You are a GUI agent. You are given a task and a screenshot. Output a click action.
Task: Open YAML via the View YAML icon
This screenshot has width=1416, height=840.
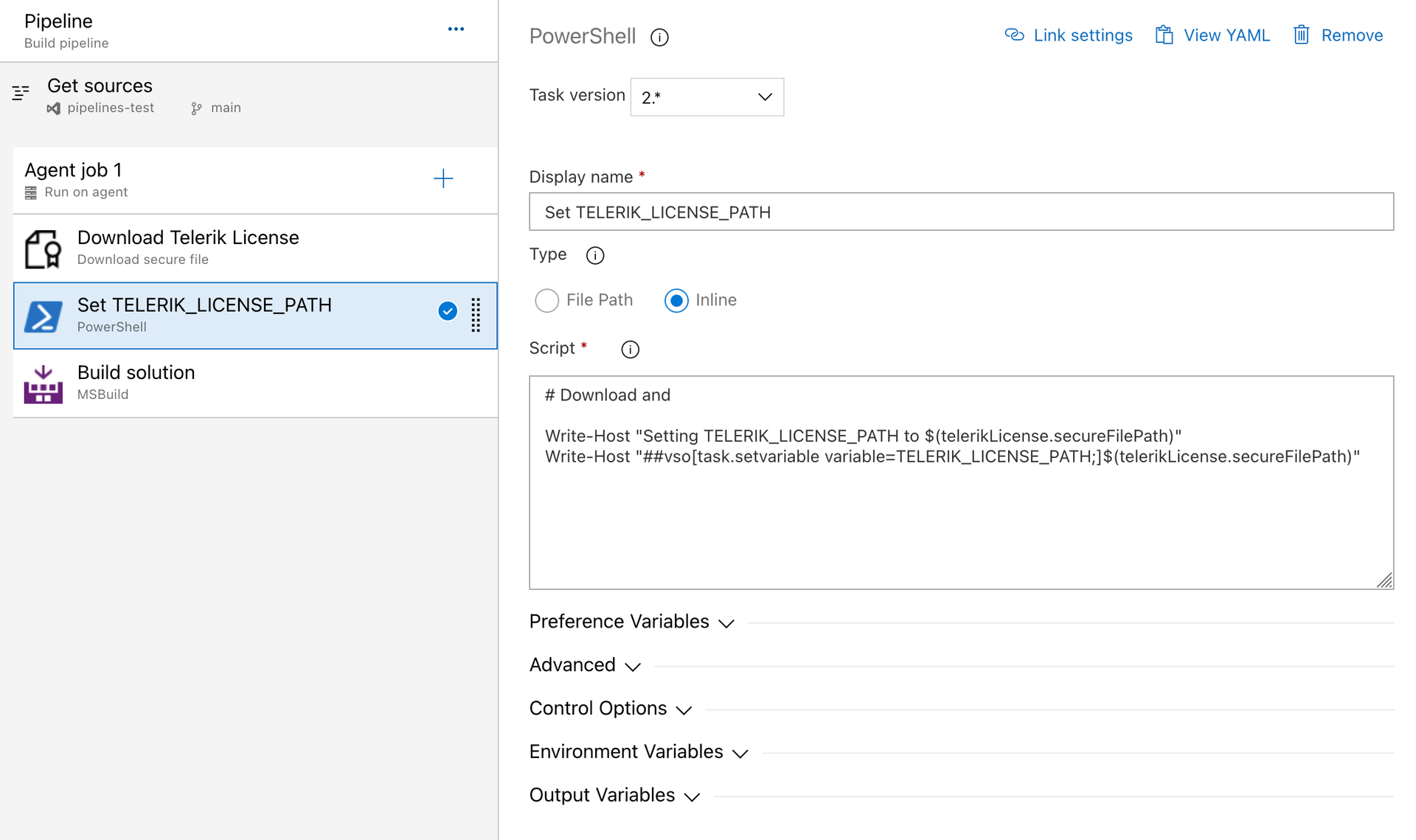[x=1165, y=35]
